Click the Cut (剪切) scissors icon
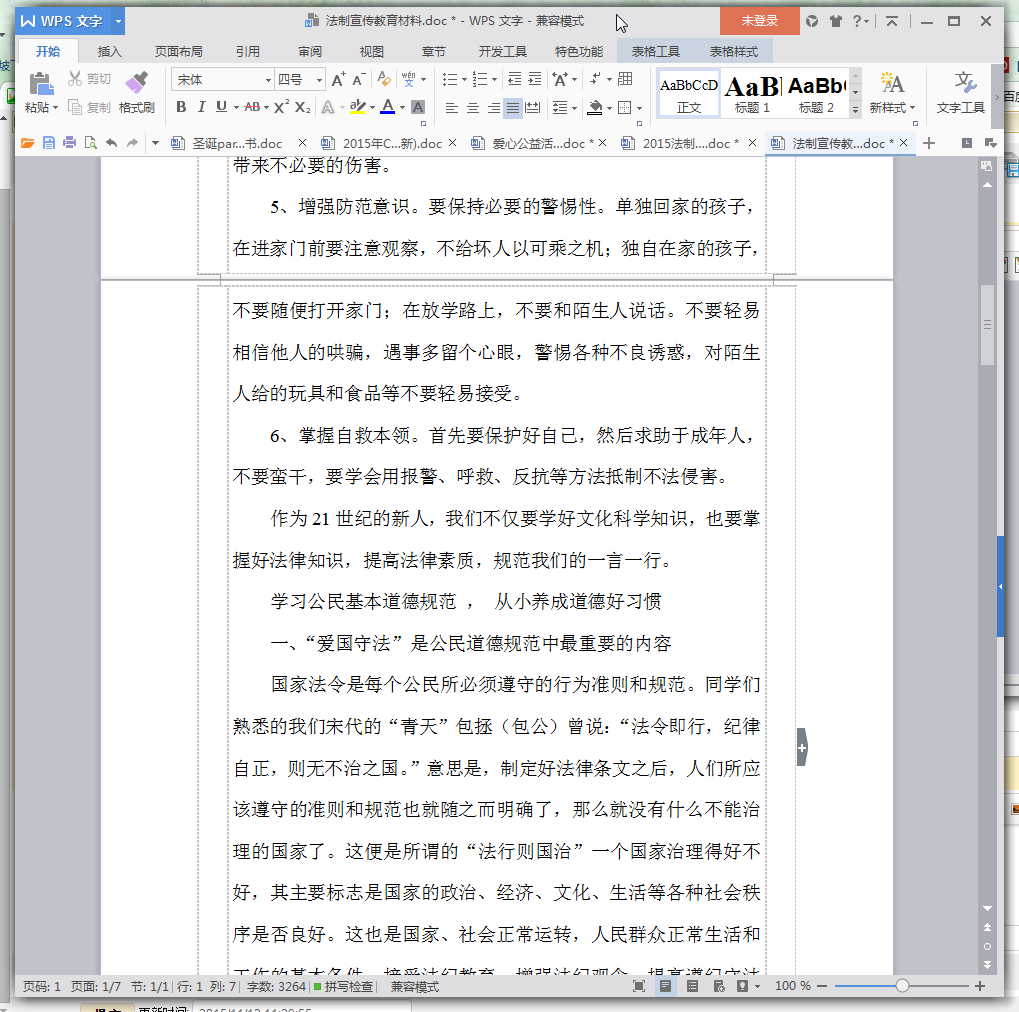The height and width of the screenshot is (1012, 1019). 75,79
